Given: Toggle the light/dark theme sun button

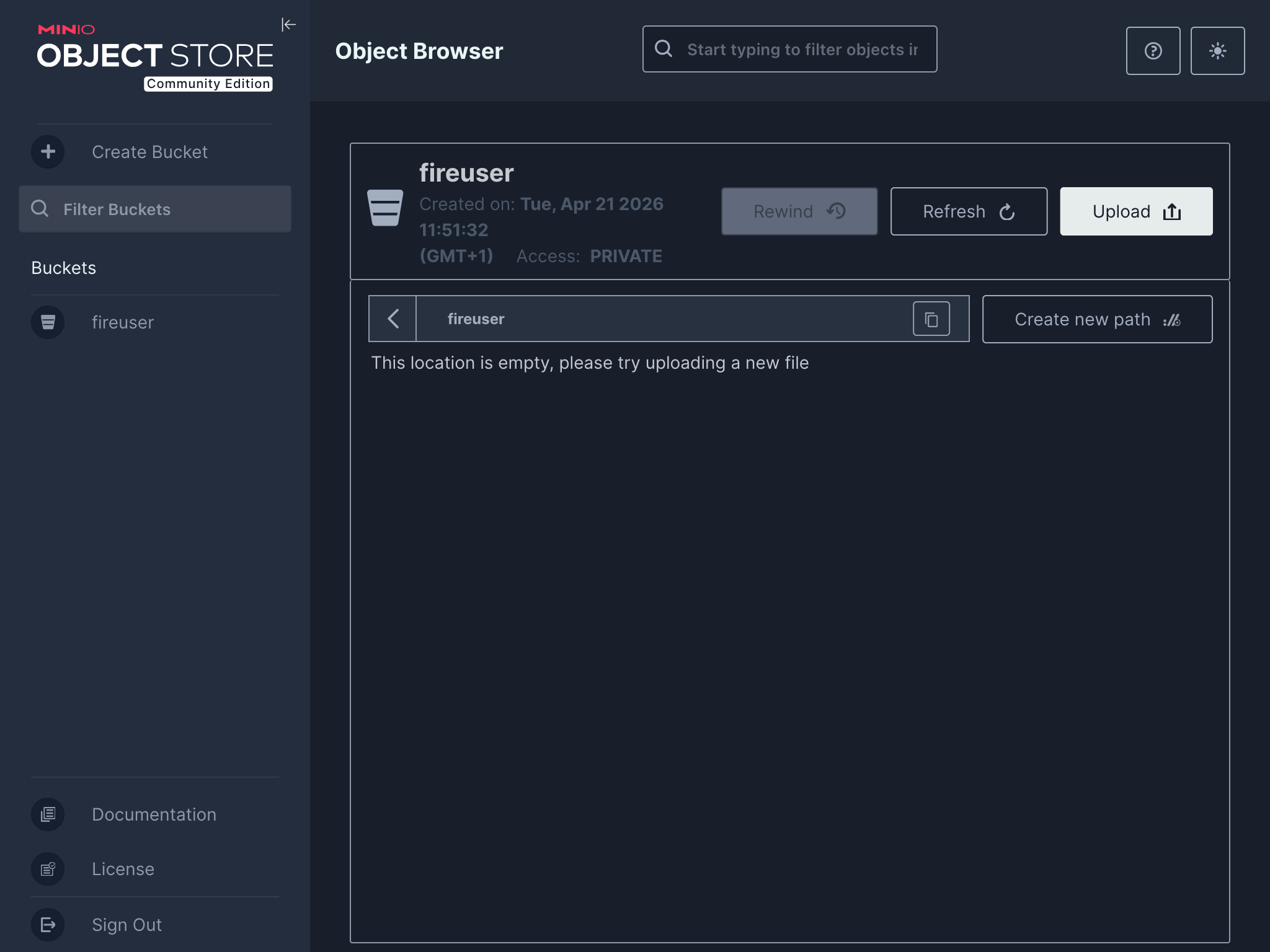Looking at the screenshot, I should coord(1217,51).
